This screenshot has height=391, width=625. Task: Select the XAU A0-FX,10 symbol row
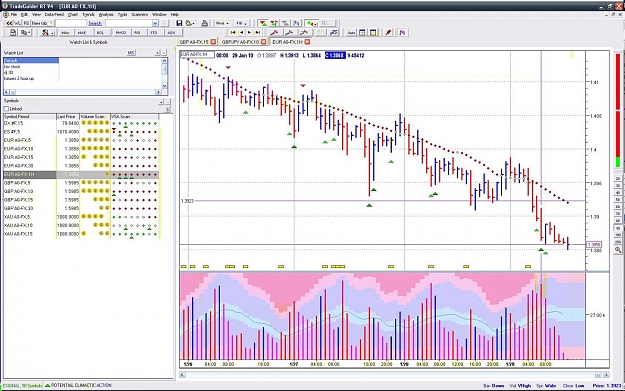81,225
